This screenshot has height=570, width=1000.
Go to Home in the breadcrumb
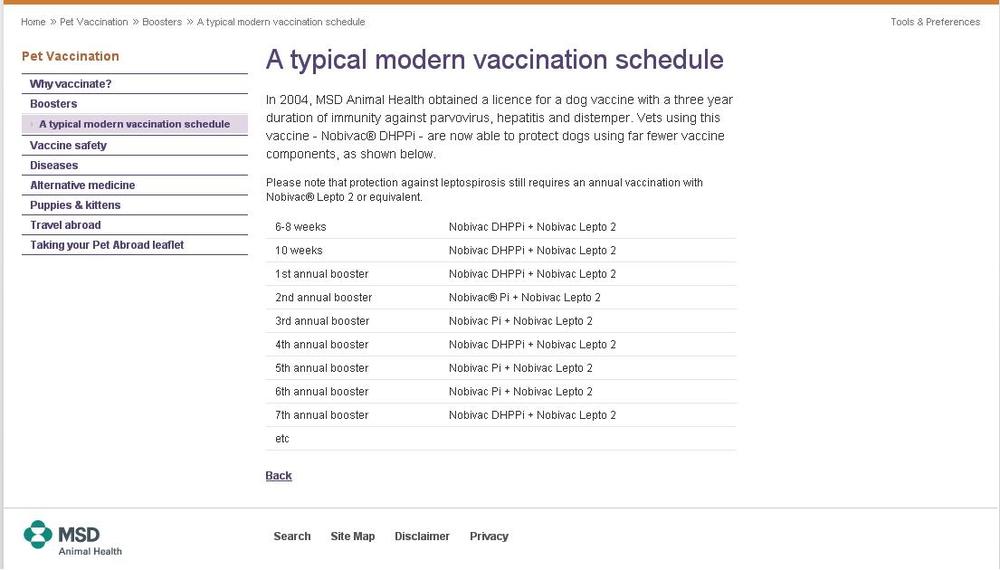33,22
